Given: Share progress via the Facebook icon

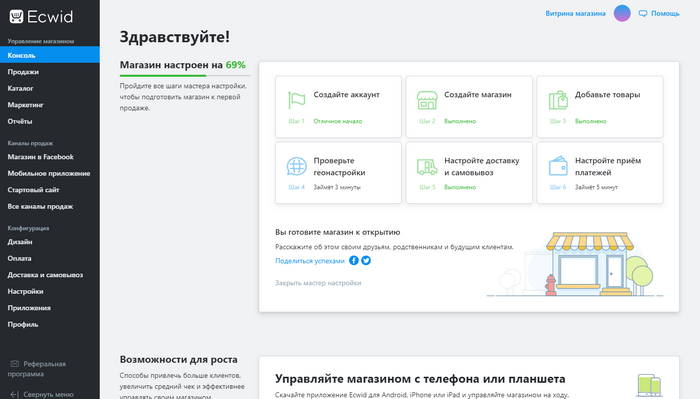Looking at the screenshot, I should coord(354,260).
